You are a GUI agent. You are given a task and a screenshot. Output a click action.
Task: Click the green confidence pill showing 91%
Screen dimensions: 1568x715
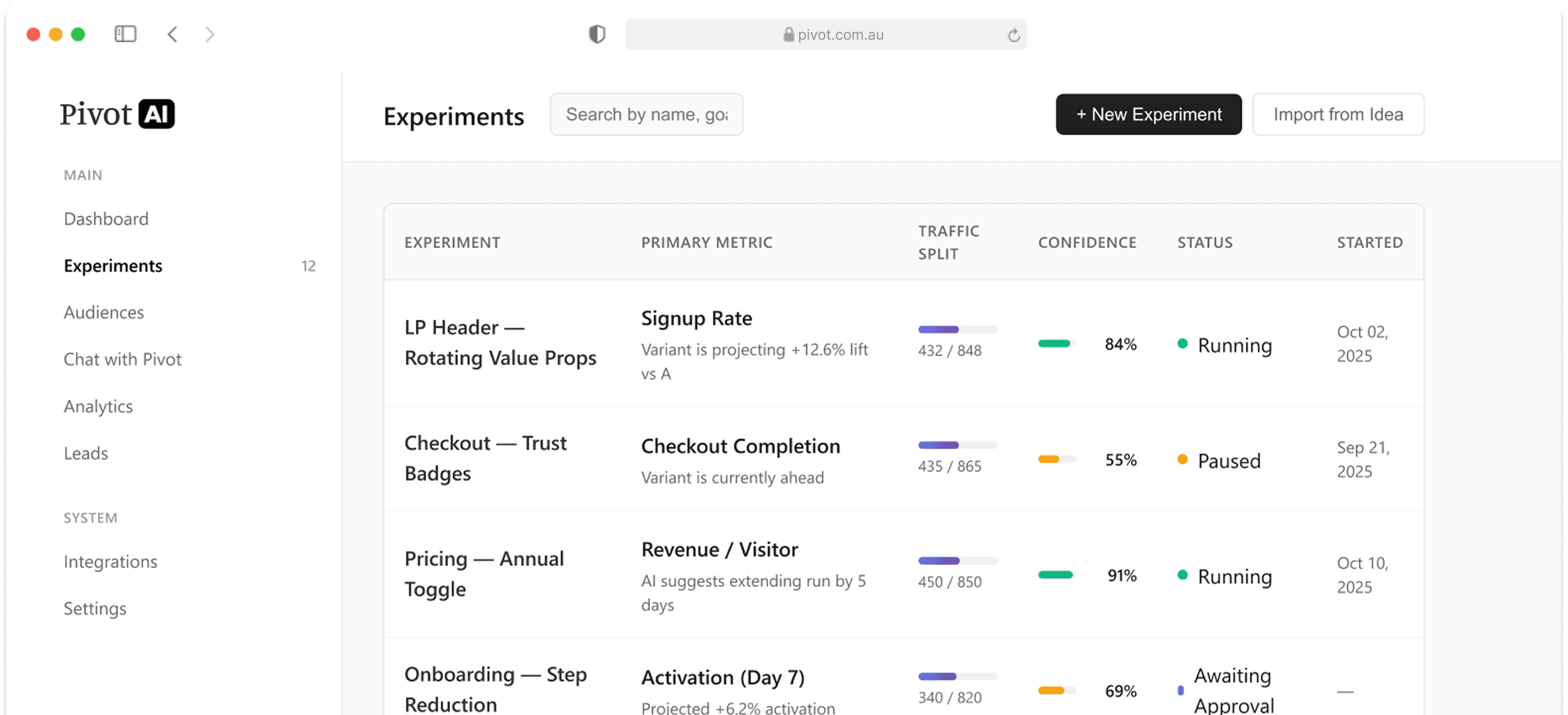click(x=1055, y=575)
